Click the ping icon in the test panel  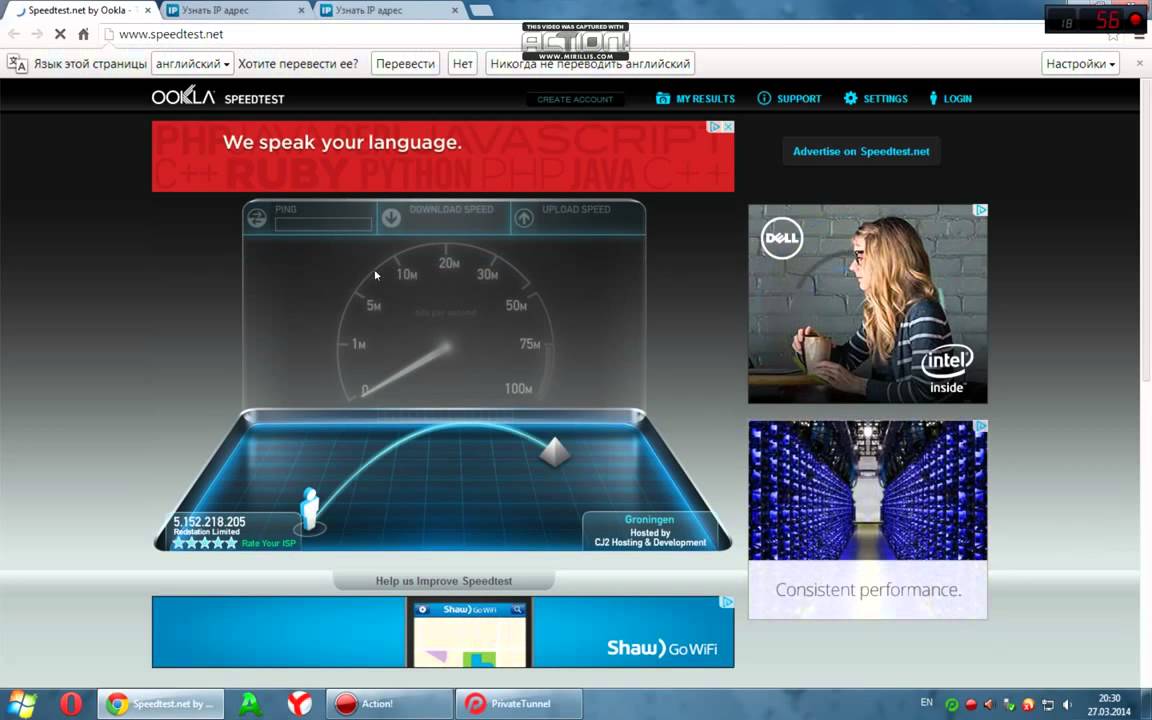pos(256,218)
